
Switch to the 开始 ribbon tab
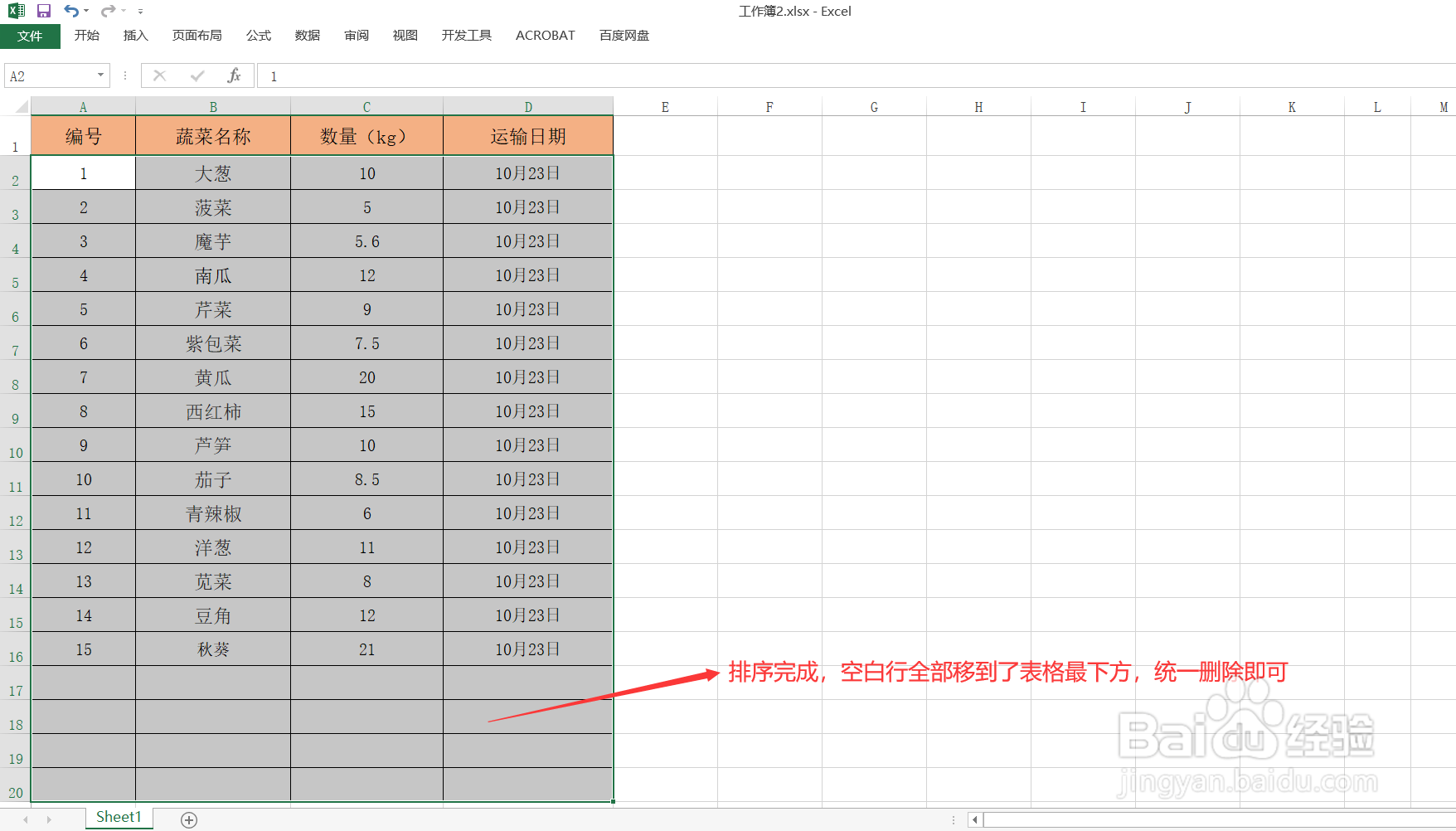[87, 36]
